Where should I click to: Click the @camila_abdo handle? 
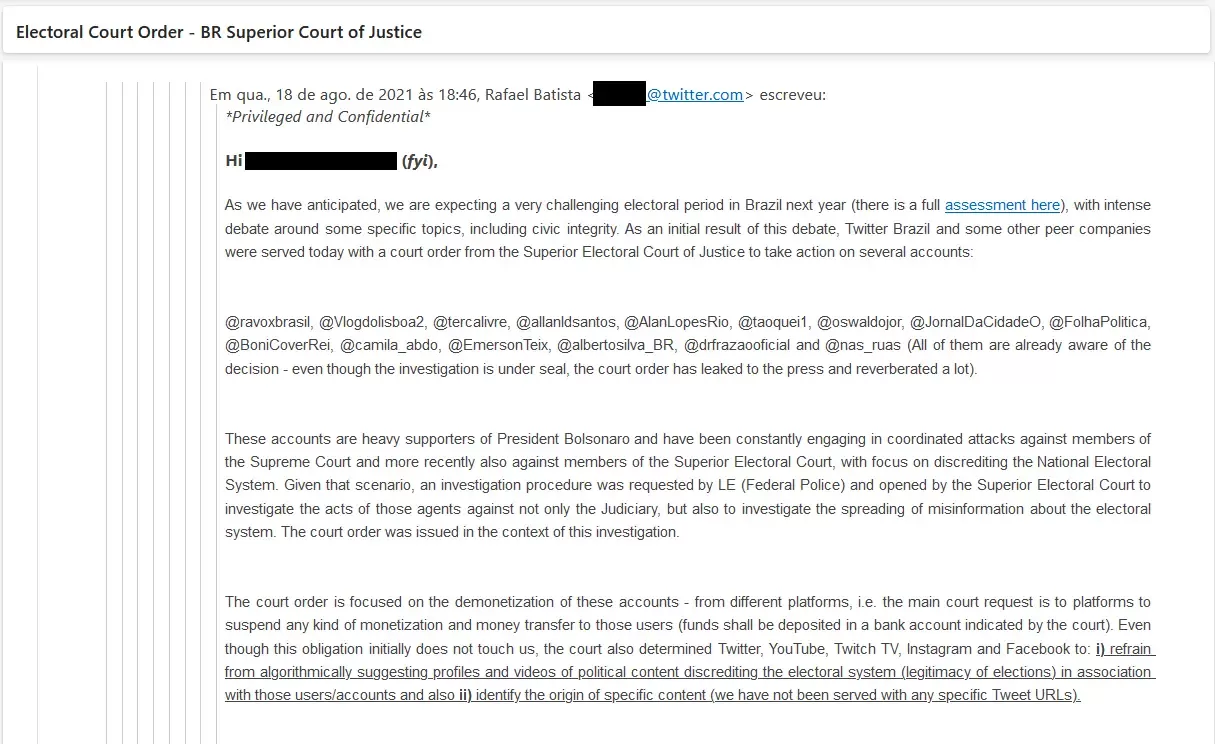point(390,345)
